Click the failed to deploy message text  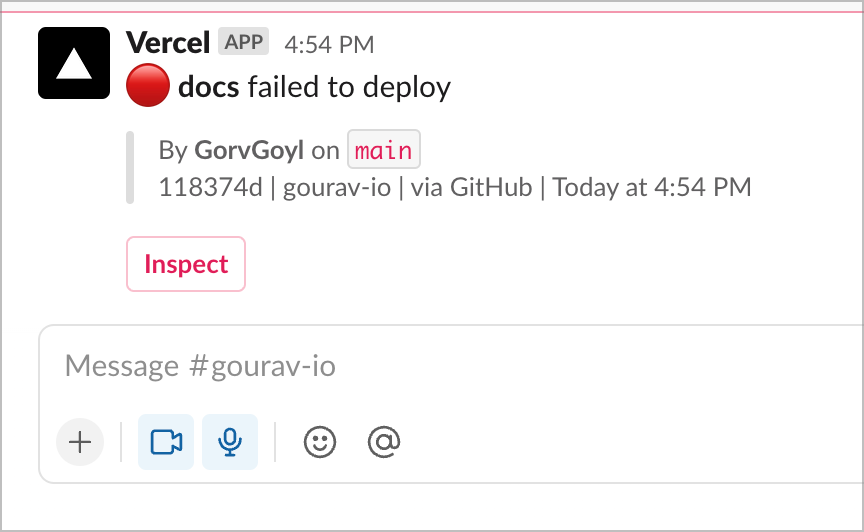coord(349,87)
